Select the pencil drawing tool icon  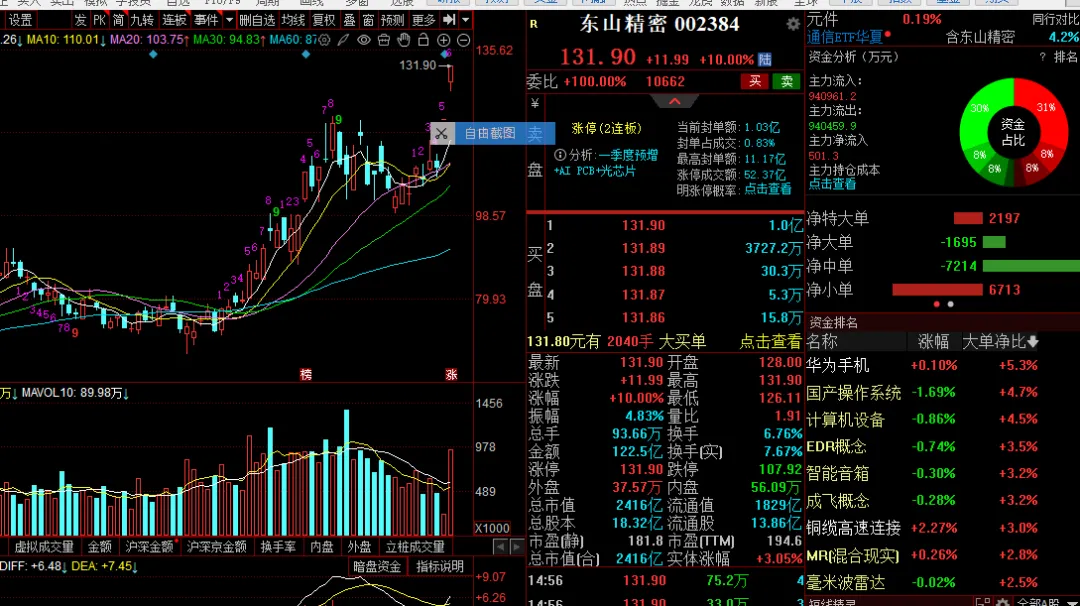[343, 41]
